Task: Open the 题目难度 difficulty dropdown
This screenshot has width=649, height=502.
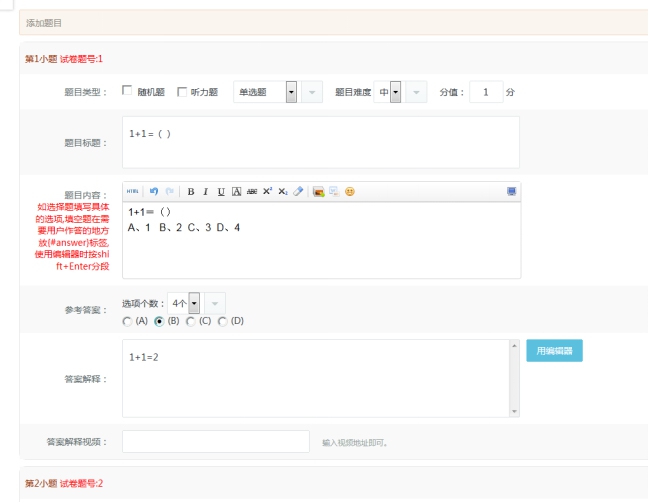Action: tap(396, 92)
